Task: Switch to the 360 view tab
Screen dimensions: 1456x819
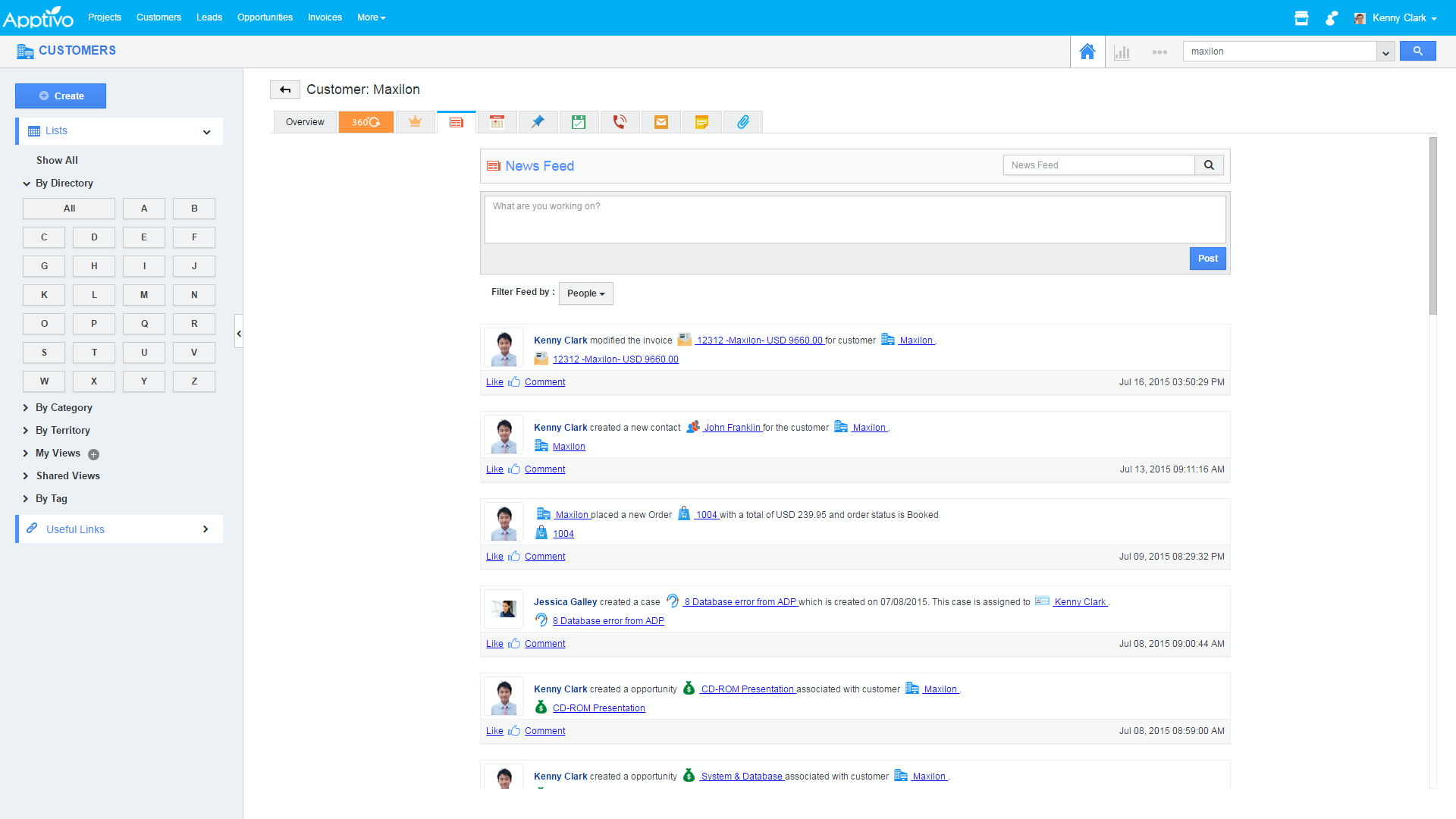Action: tap(366, 122)
